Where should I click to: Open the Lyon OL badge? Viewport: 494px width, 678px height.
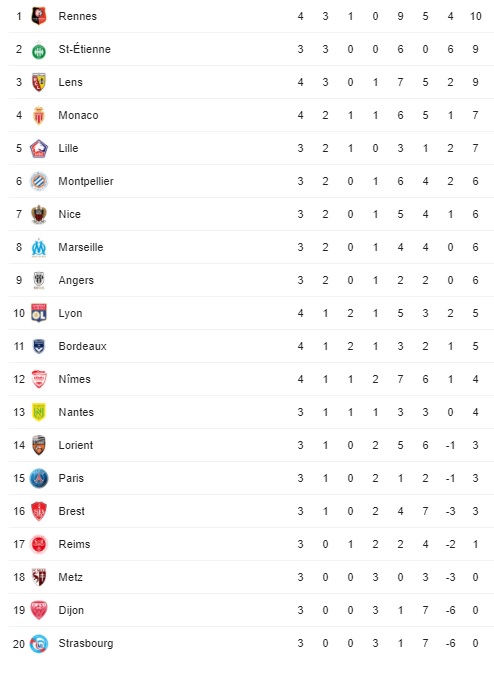pos(39,313)
